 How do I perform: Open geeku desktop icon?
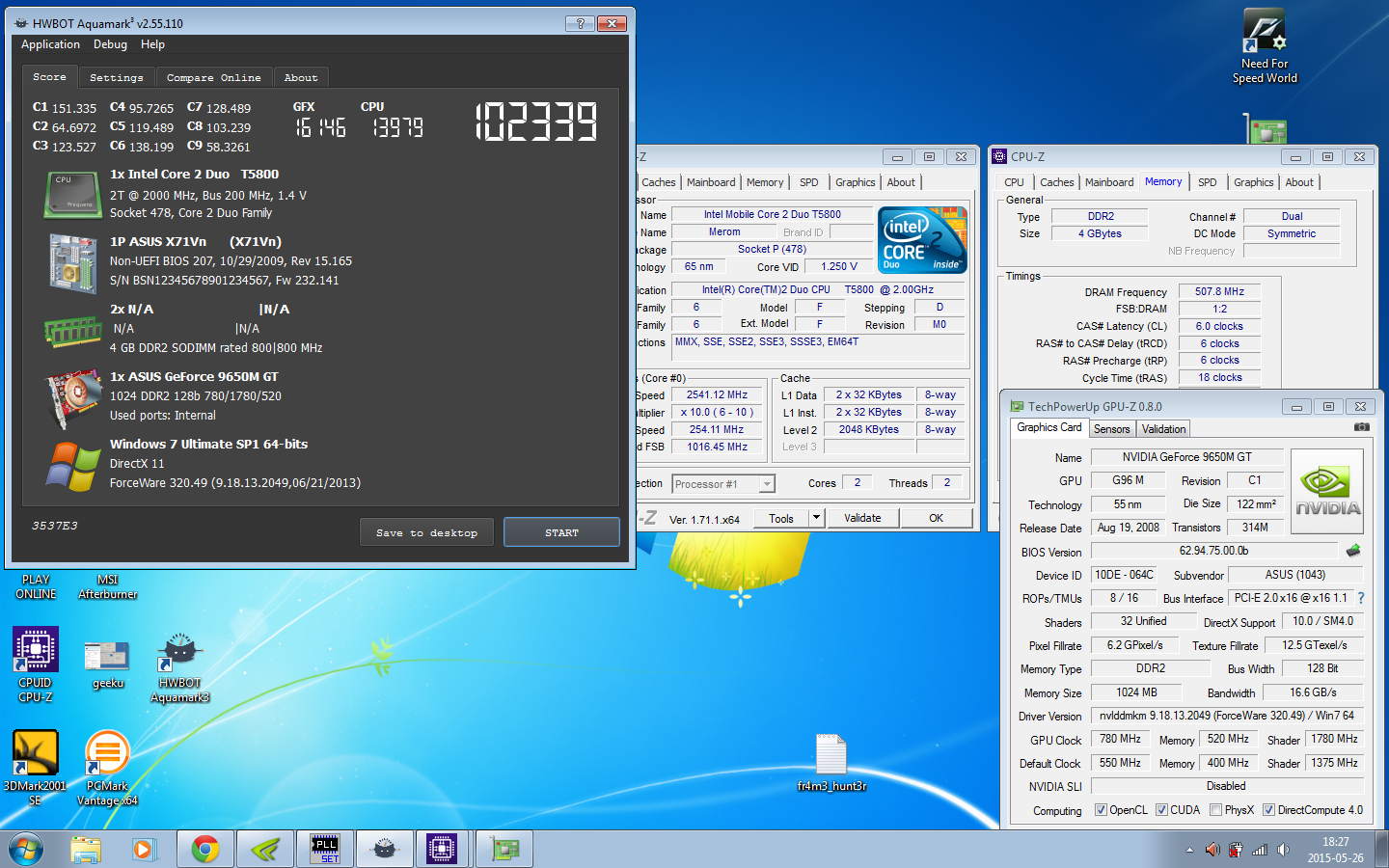[107, 664]
